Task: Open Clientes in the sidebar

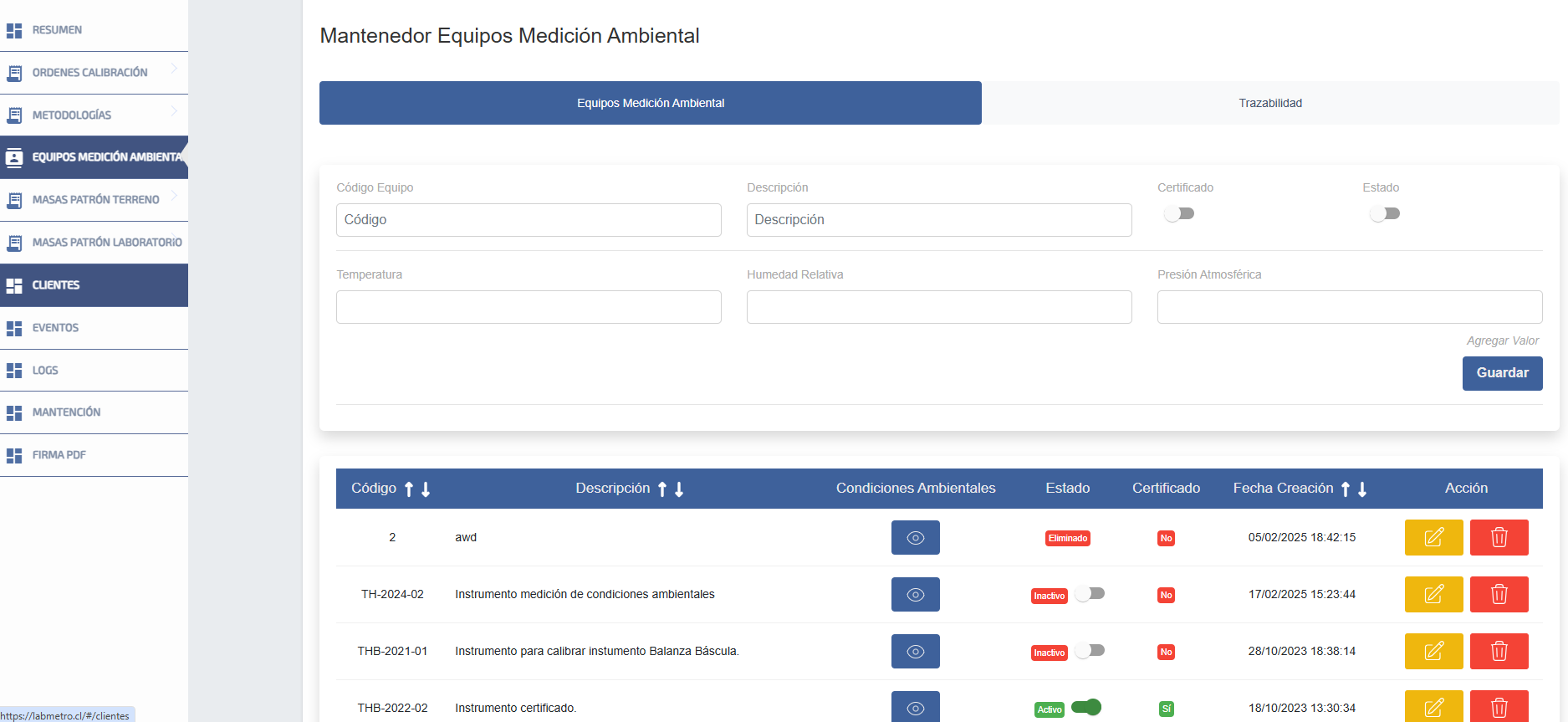Action: pos(94,285)
